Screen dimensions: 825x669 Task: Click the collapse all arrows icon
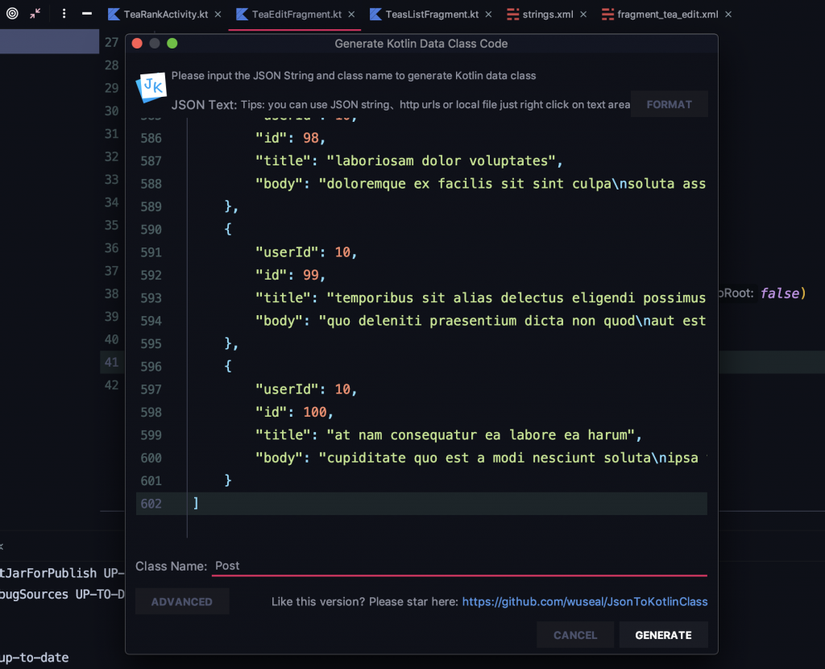[36, 14]
